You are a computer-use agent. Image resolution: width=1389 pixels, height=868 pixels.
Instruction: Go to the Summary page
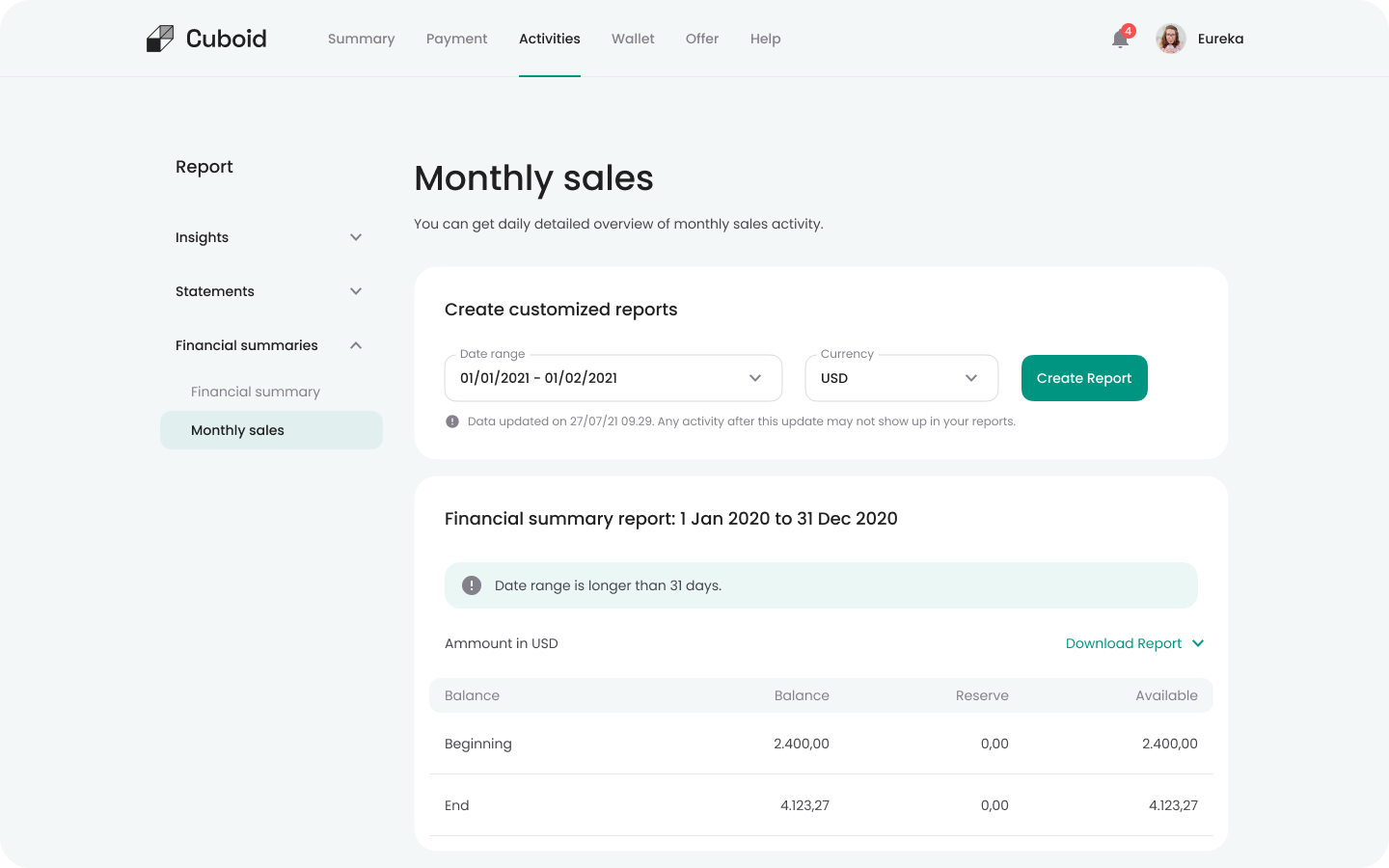pos(361,39)
